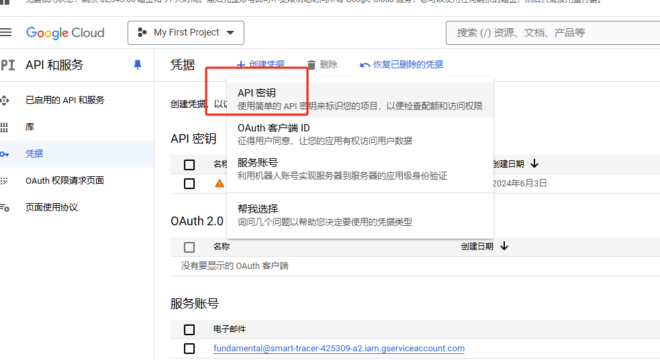Click the orange warning triangle icon

coord(219,184)
